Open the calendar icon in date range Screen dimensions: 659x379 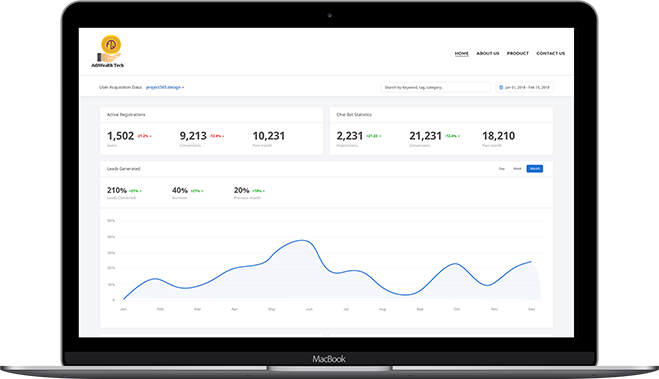(x=501, y=87)
